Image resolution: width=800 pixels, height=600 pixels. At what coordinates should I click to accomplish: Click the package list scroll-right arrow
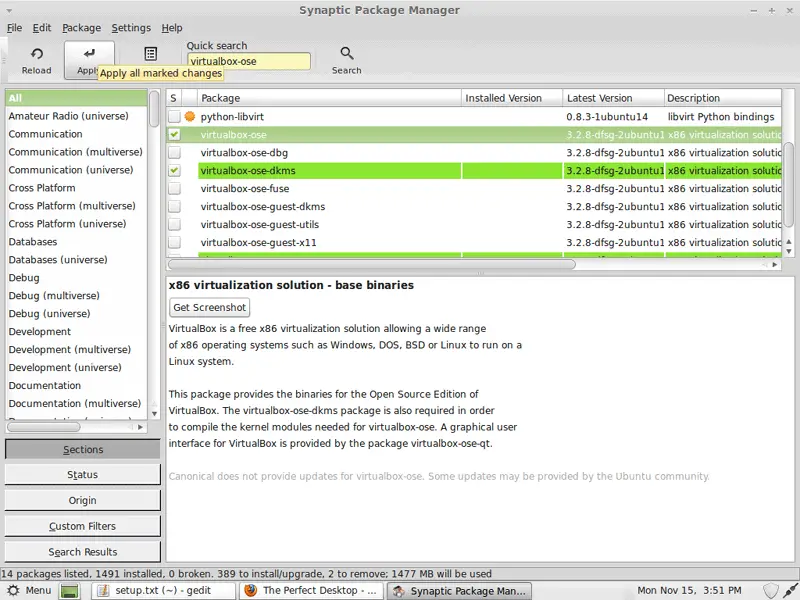[x=774, y=264]
